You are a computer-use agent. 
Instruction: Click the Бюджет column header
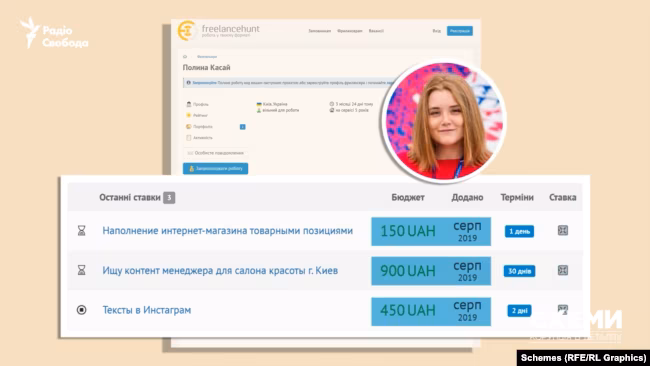pos(408,197)
